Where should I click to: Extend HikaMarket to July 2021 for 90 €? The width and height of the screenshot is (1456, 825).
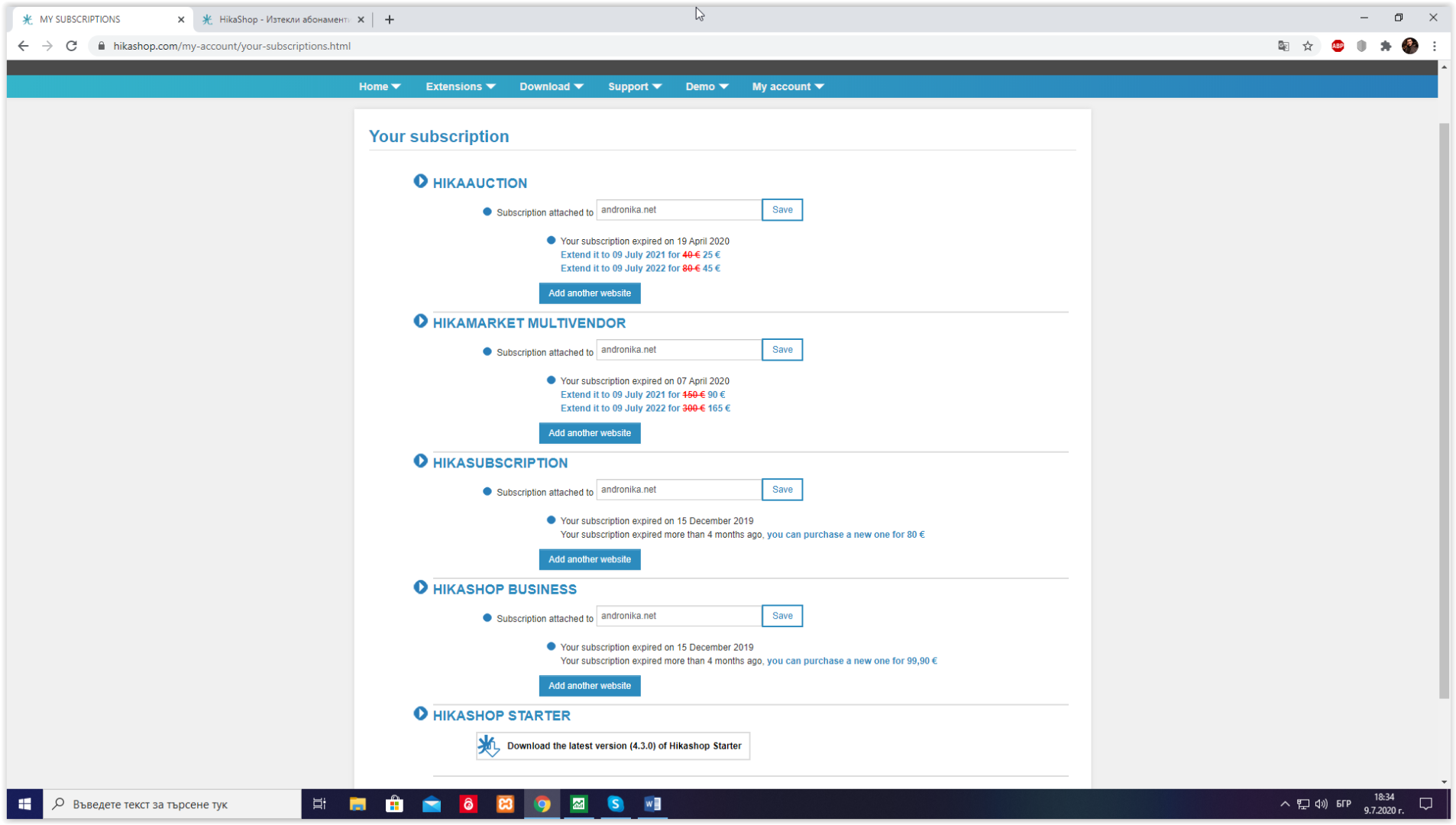coord(643,395)
